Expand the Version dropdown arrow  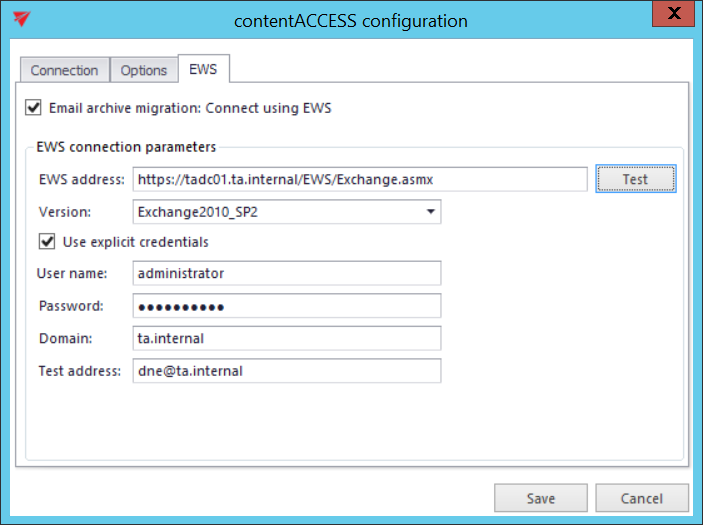click(x=430, y=212)
